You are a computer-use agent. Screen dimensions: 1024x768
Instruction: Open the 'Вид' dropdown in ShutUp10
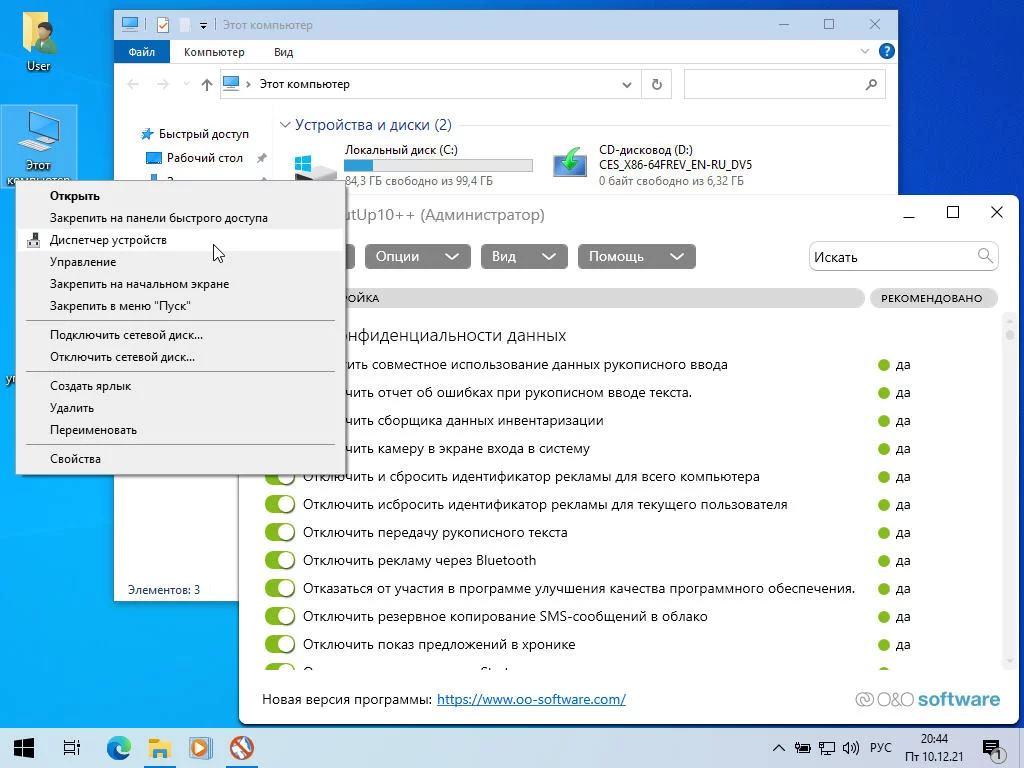[524, 257]
